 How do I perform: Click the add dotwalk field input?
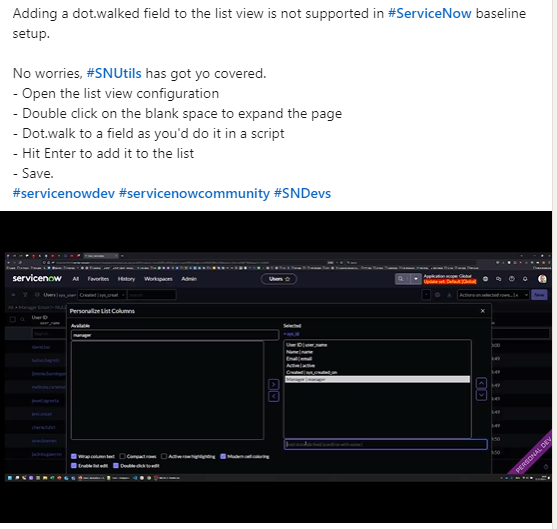[385, 444]
